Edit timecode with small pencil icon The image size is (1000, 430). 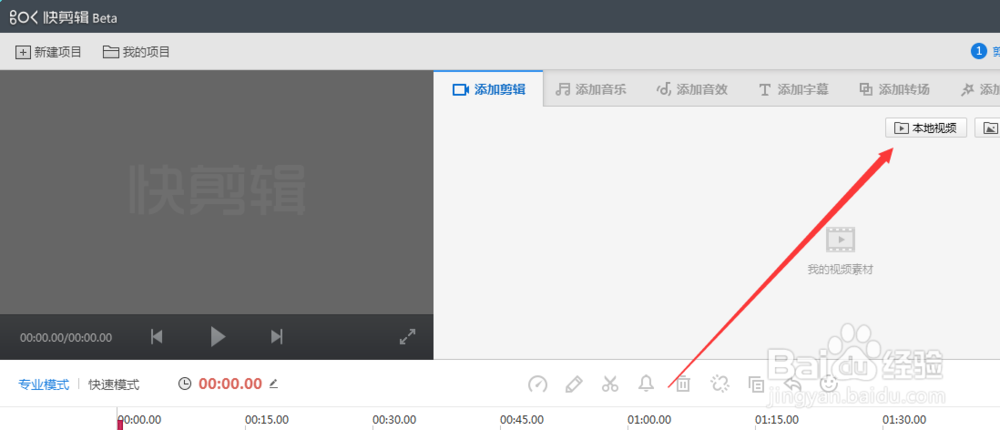pyautogui.click(x=274, y=383)
